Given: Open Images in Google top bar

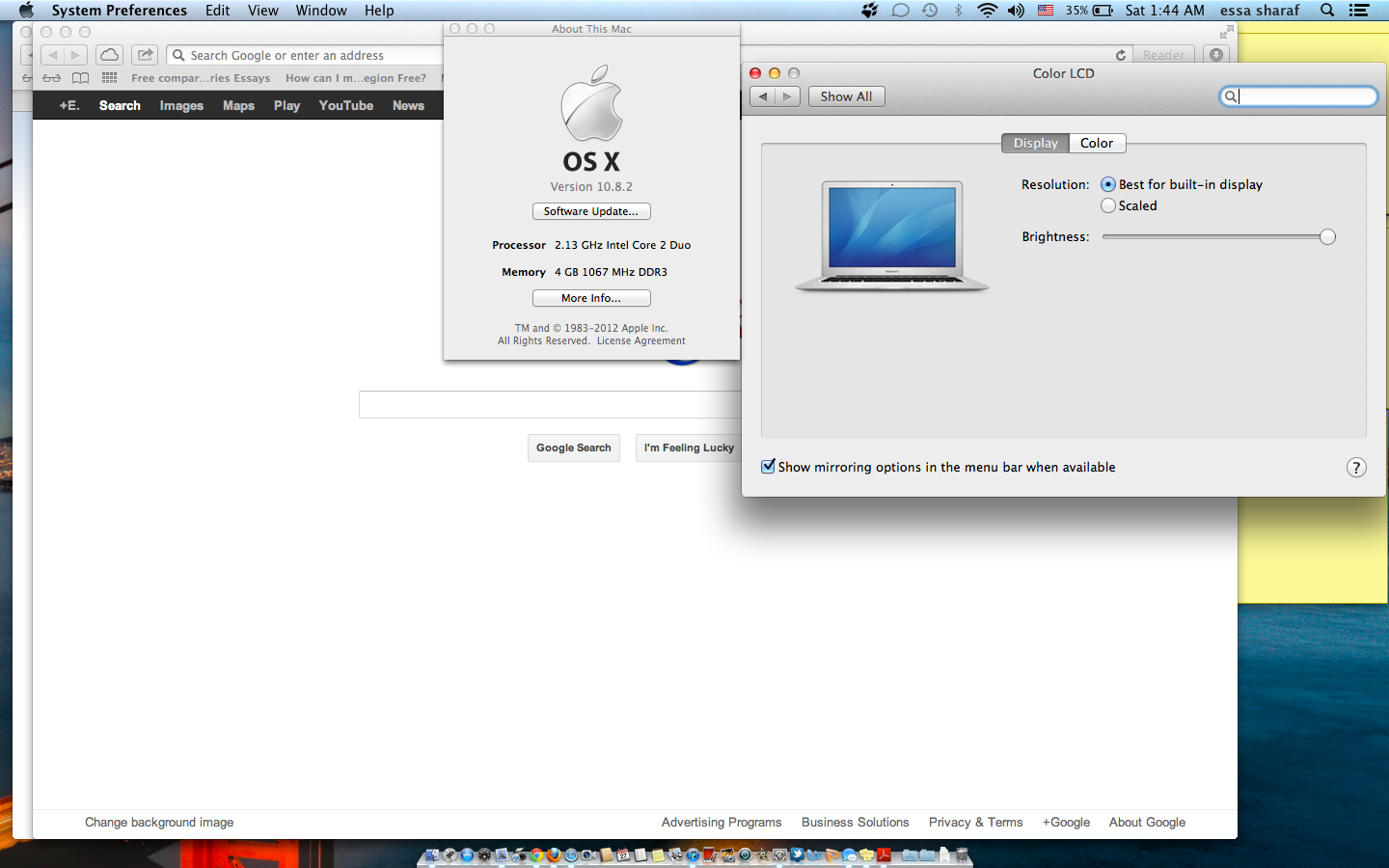Looking at the screenshot, I should [x=181, y=105].
